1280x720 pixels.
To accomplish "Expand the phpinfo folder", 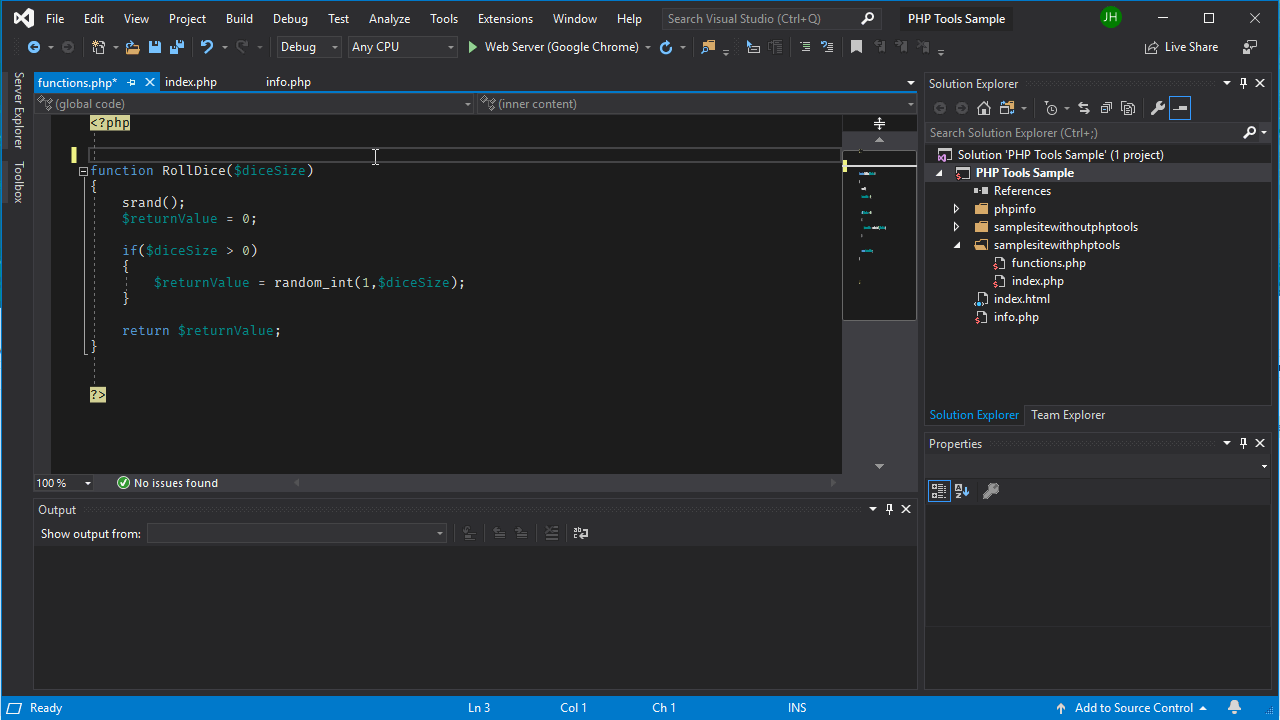I will [956, 209].
